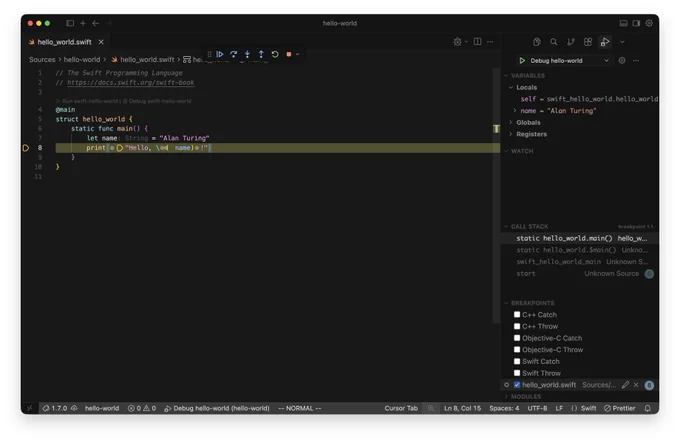680x442 pixels.
Task: Enable the Swift Throw breakpoint
Action: coord(517,373)
